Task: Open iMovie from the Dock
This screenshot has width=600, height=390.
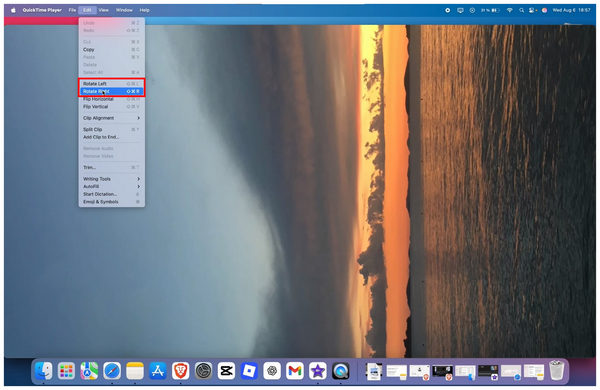Action: [x=318, y=371]
